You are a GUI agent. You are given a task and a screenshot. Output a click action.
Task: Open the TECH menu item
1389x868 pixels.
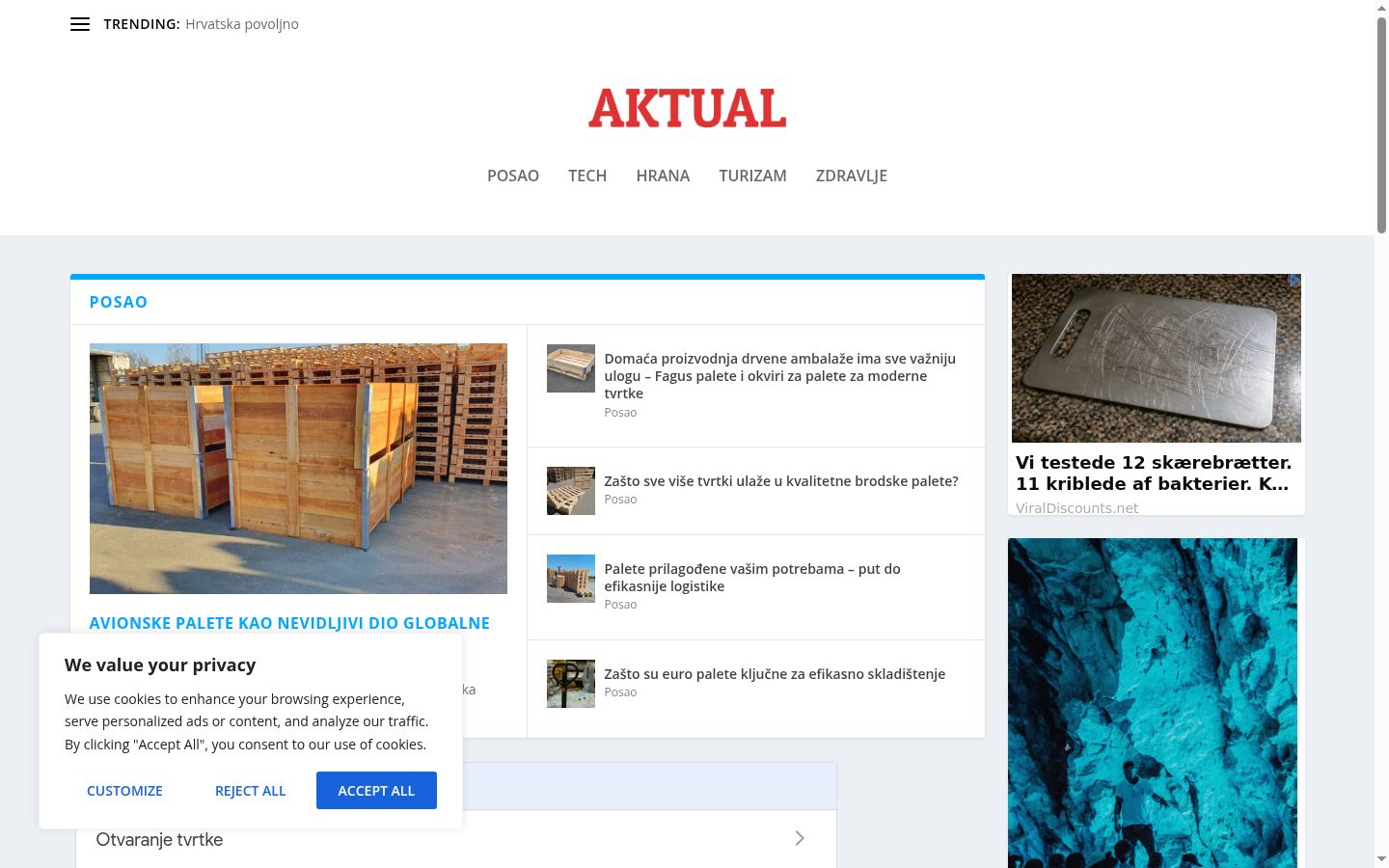point(587,176)
